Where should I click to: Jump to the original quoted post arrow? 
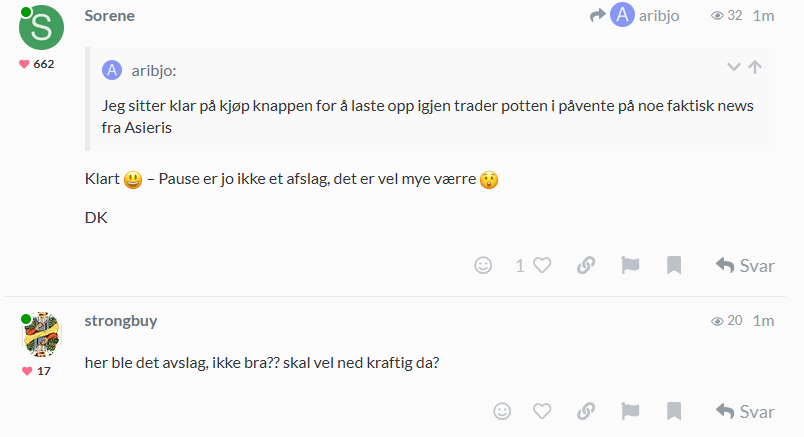(x=755, y=68)
